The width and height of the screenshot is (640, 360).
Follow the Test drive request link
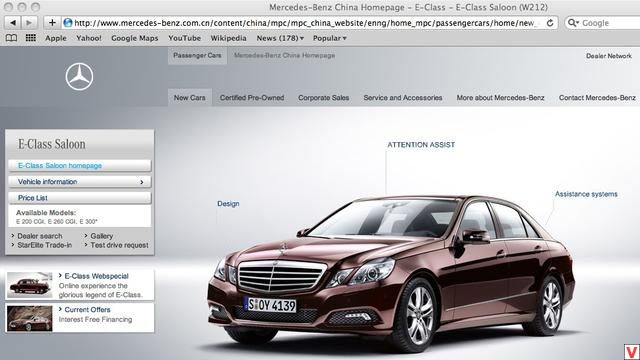[x=119, y=245]
